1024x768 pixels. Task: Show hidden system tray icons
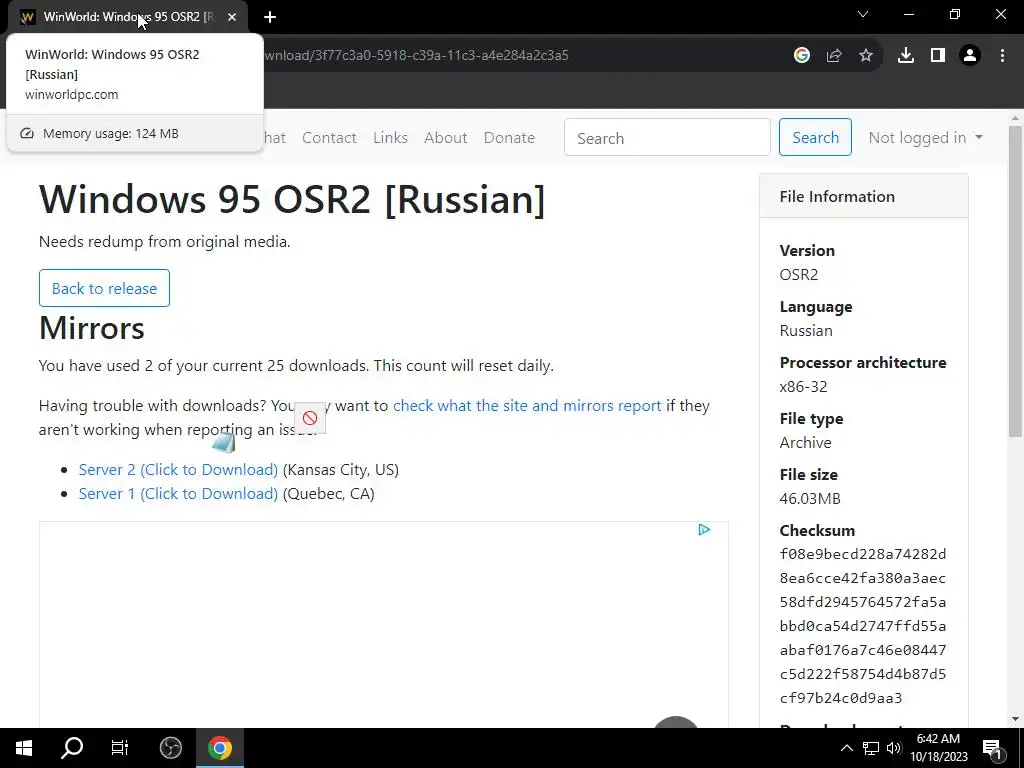[846, 748]
